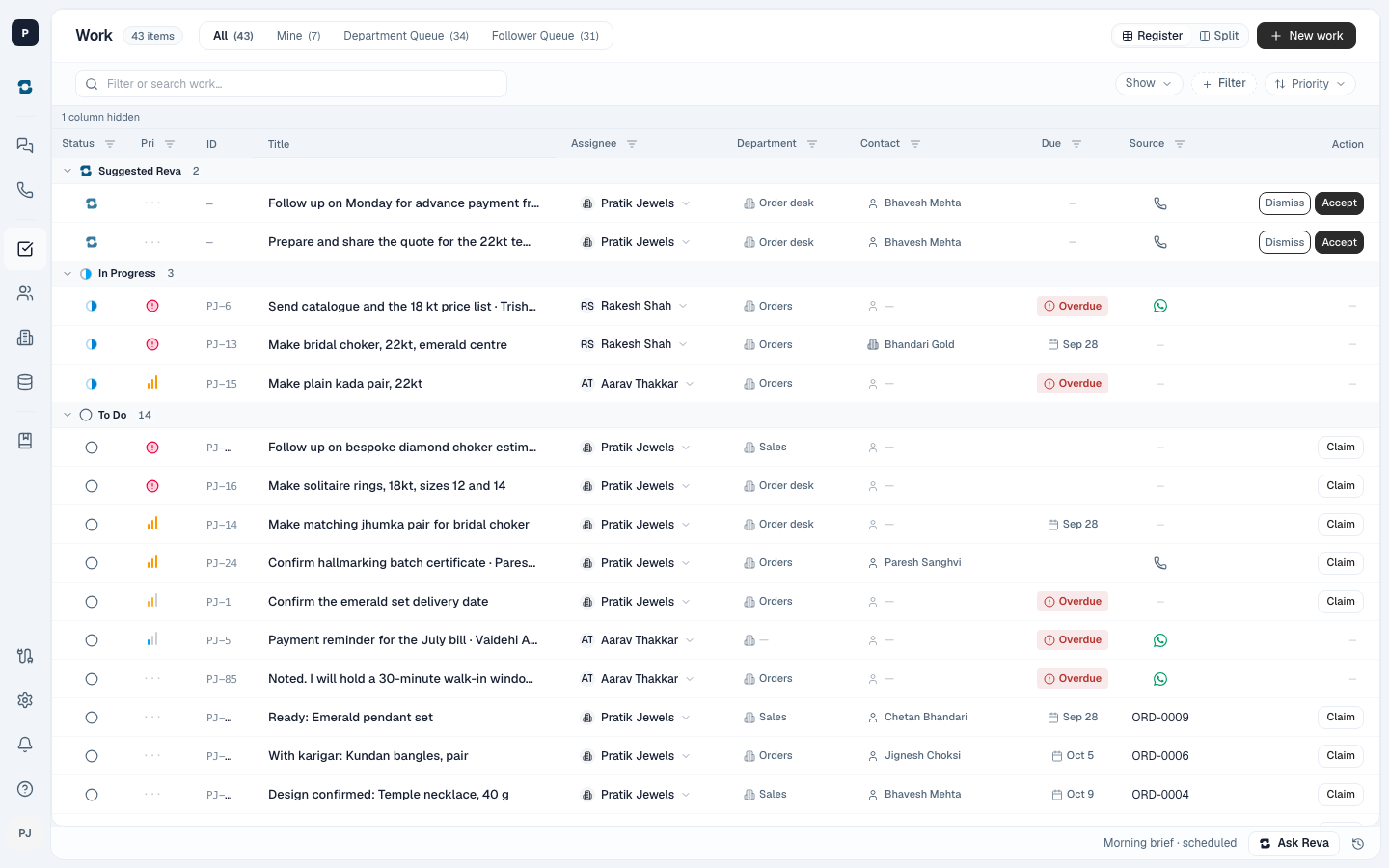This screenshot has width=1389, height=868.
Task: Click the filter icon on the Contact column
Action: click(915, 144)
